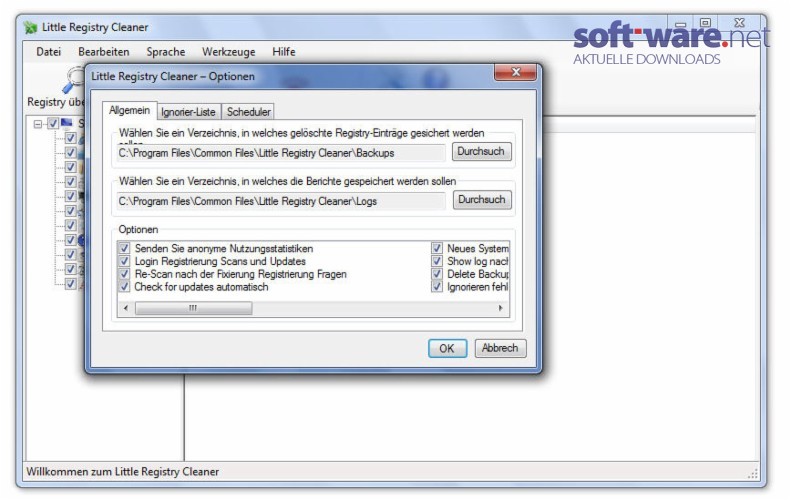Click the Optionen group label
The width and height of the screenshot is (791, 500).
[x=138, y=230]
